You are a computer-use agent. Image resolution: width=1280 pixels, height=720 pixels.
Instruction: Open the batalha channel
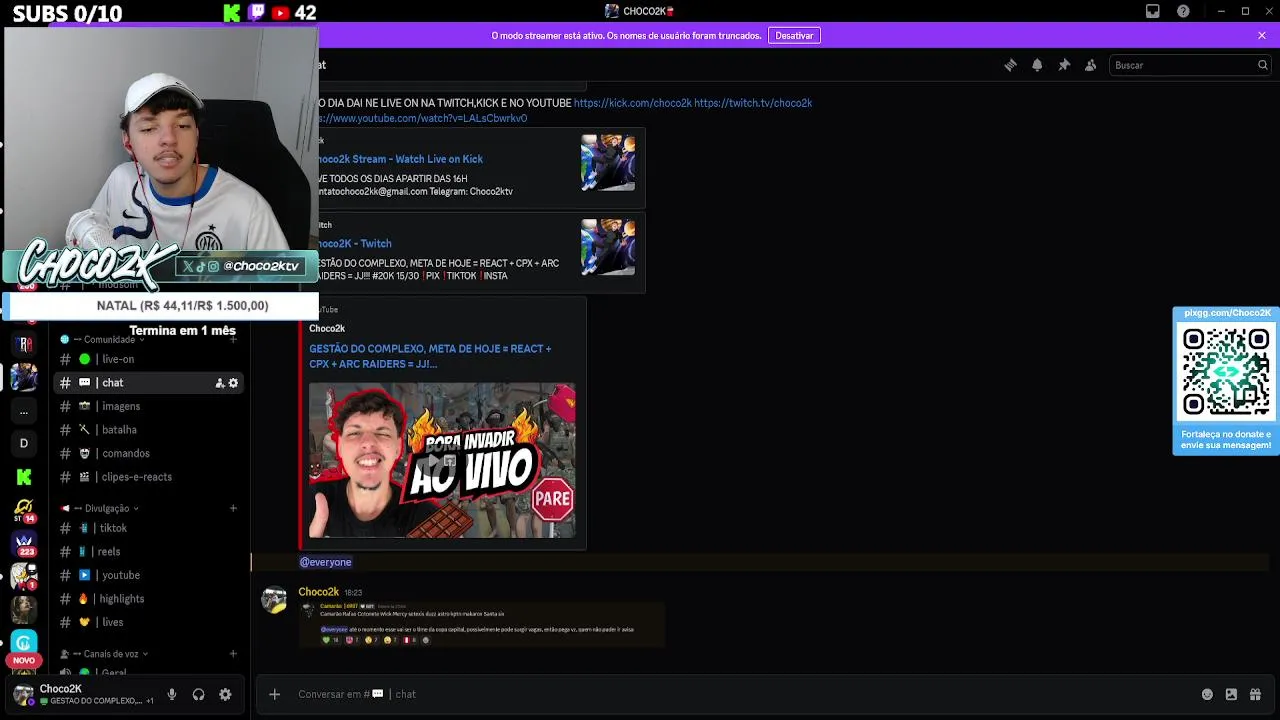(x=150, y=430)
